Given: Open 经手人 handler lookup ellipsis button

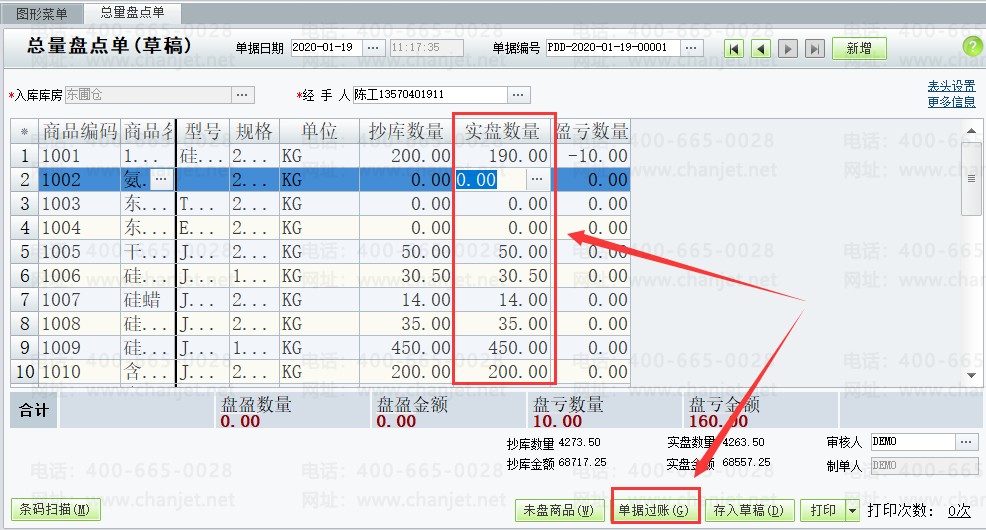Looking at the screenshot, I should tap(518, 95).
